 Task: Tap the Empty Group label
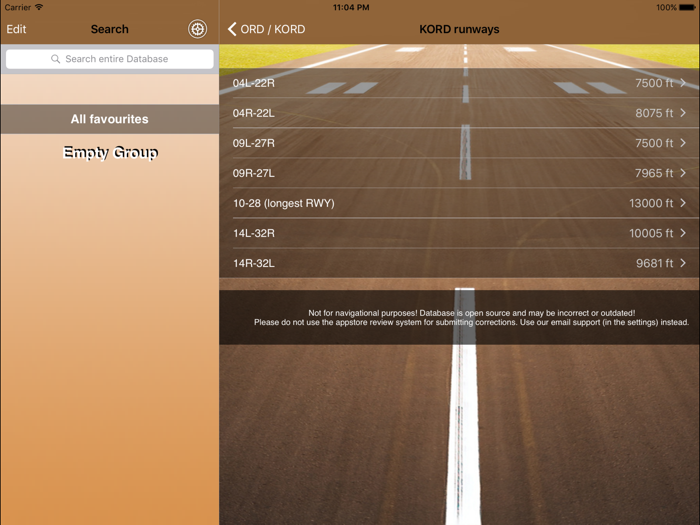pyautogui.click(x=110, y=152)
